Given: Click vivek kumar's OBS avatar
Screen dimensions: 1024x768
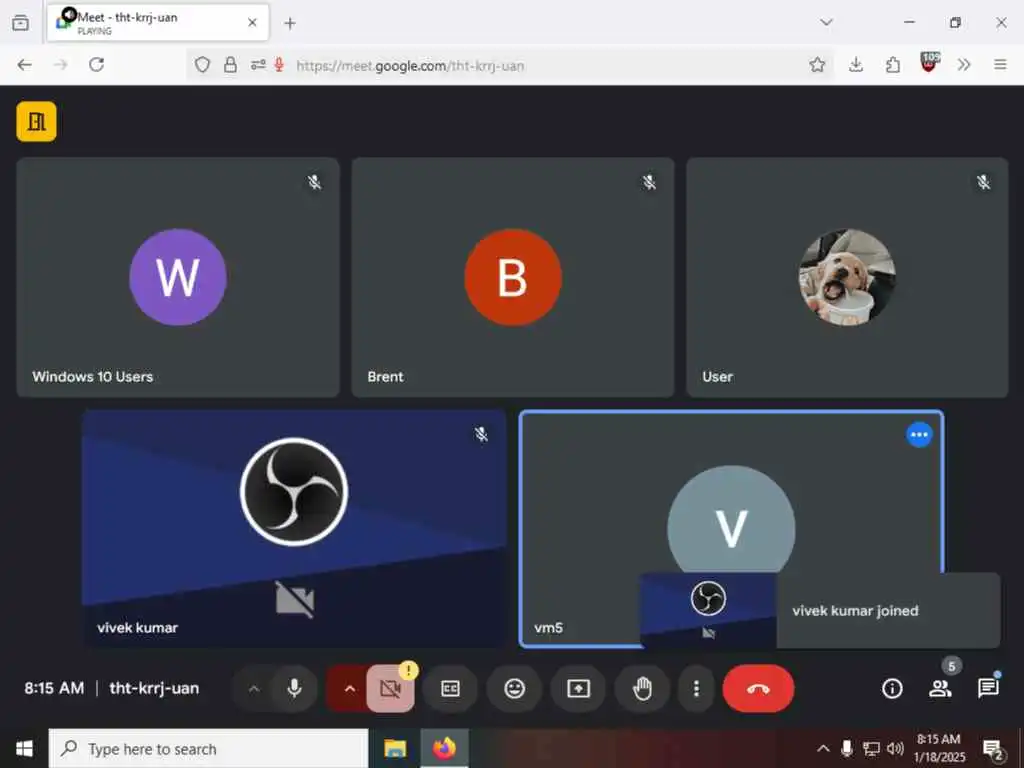Looking at the screenshot, I should 294,491.
